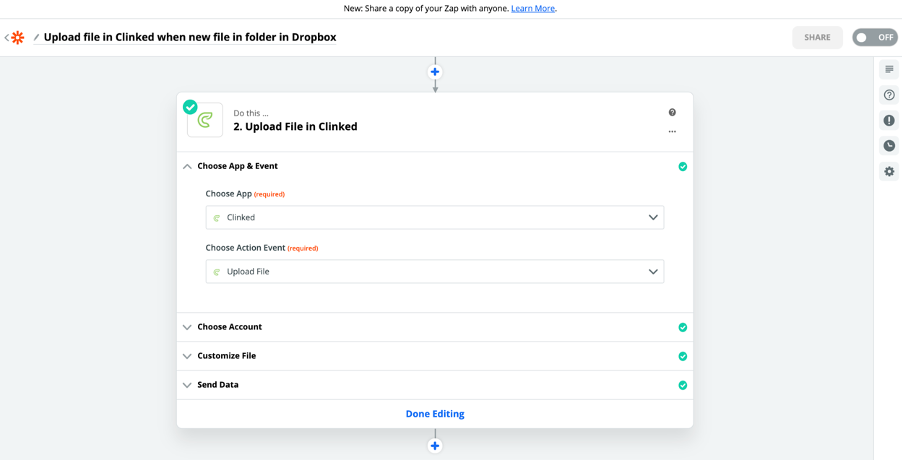Click the Zapier logo in the header
Viewport: 902px width, 460px height.
coord(17,38)
